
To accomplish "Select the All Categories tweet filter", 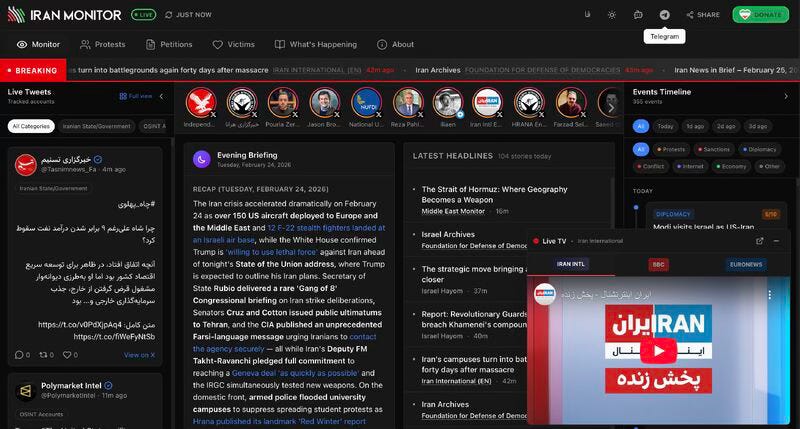I will pyautogui.click(x=31, y=126).
